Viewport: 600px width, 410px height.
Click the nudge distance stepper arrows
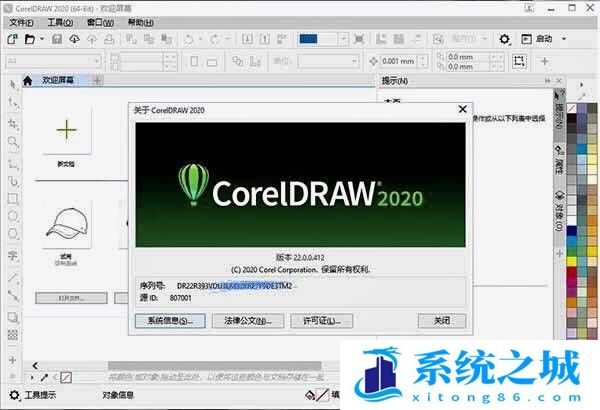pos(422,61)
